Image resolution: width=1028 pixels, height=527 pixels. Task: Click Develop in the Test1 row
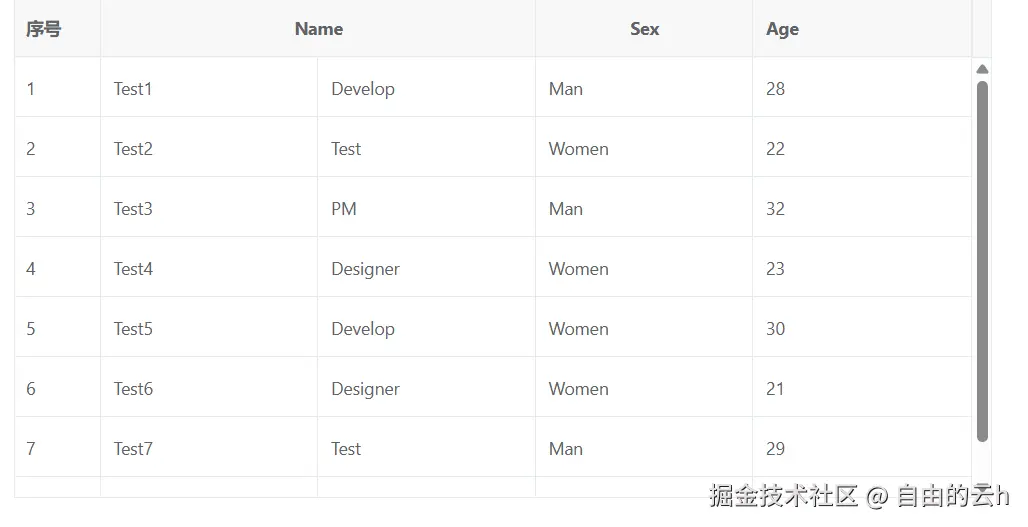click(363, 89)
